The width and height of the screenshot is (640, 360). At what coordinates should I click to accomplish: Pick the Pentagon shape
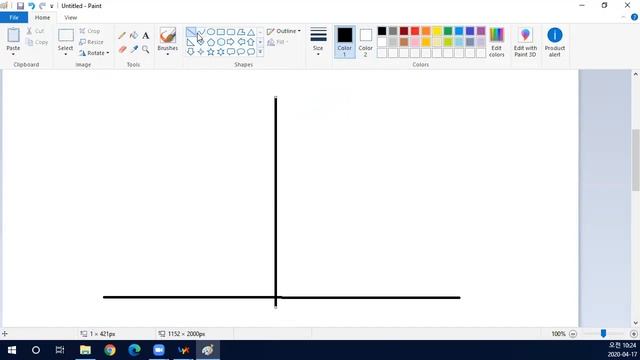[x=211, y=42]
